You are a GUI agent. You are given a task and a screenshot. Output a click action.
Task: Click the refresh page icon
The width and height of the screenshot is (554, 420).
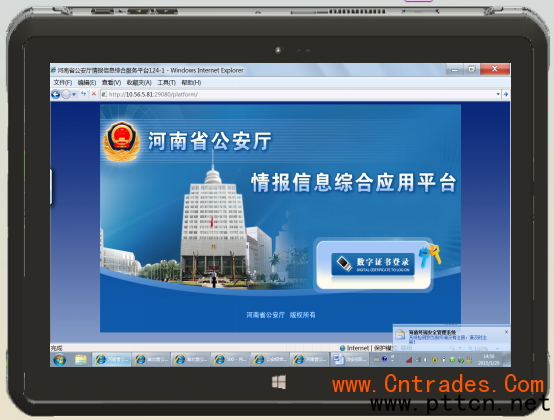(83, 94)
